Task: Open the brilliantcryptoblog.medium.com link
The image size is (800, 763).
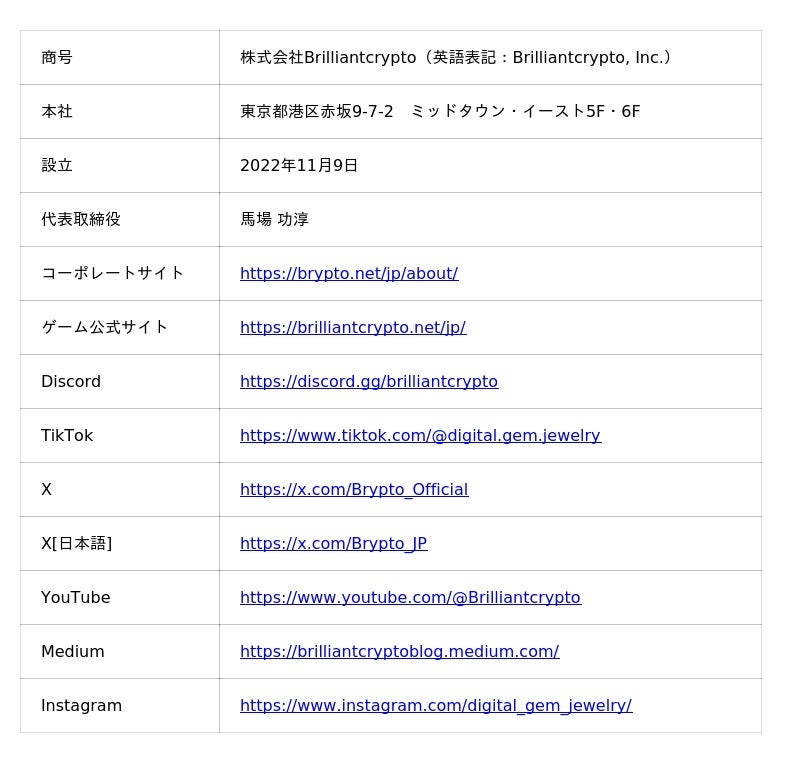Action: coord(399,652)
